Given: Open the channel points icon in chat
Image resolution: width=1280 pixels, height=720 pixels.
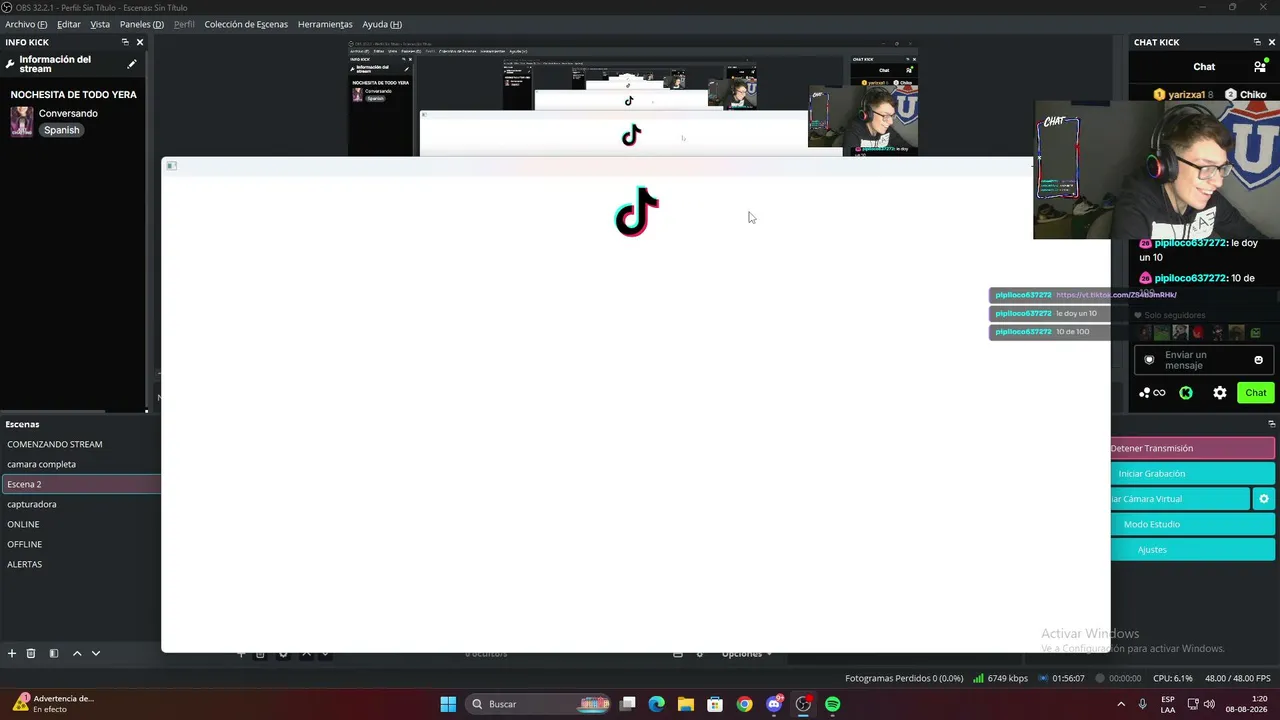Looking at the screenshot, I should click(1152, 393).
